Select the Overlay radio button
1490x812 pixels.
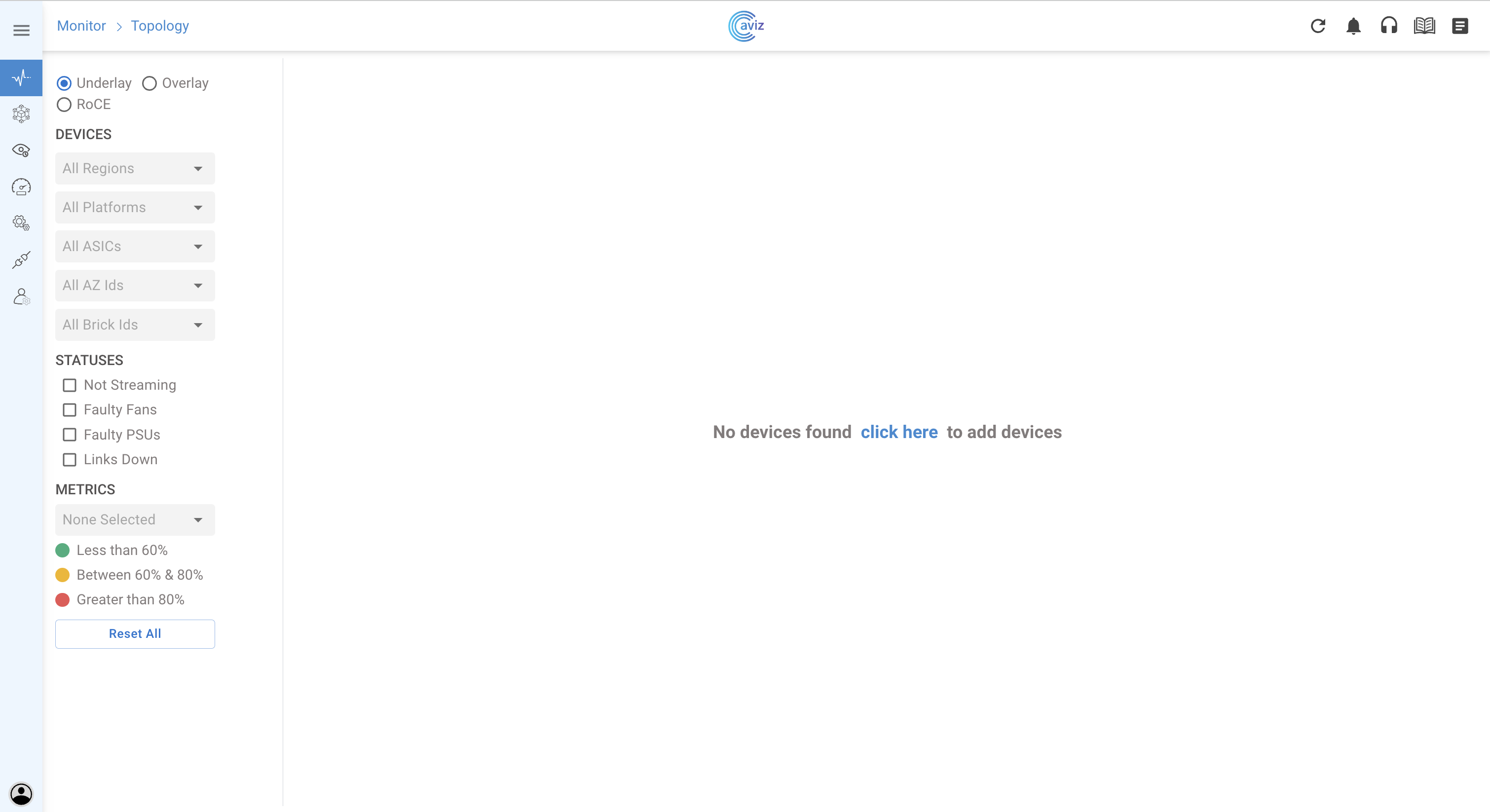(149, 83)
